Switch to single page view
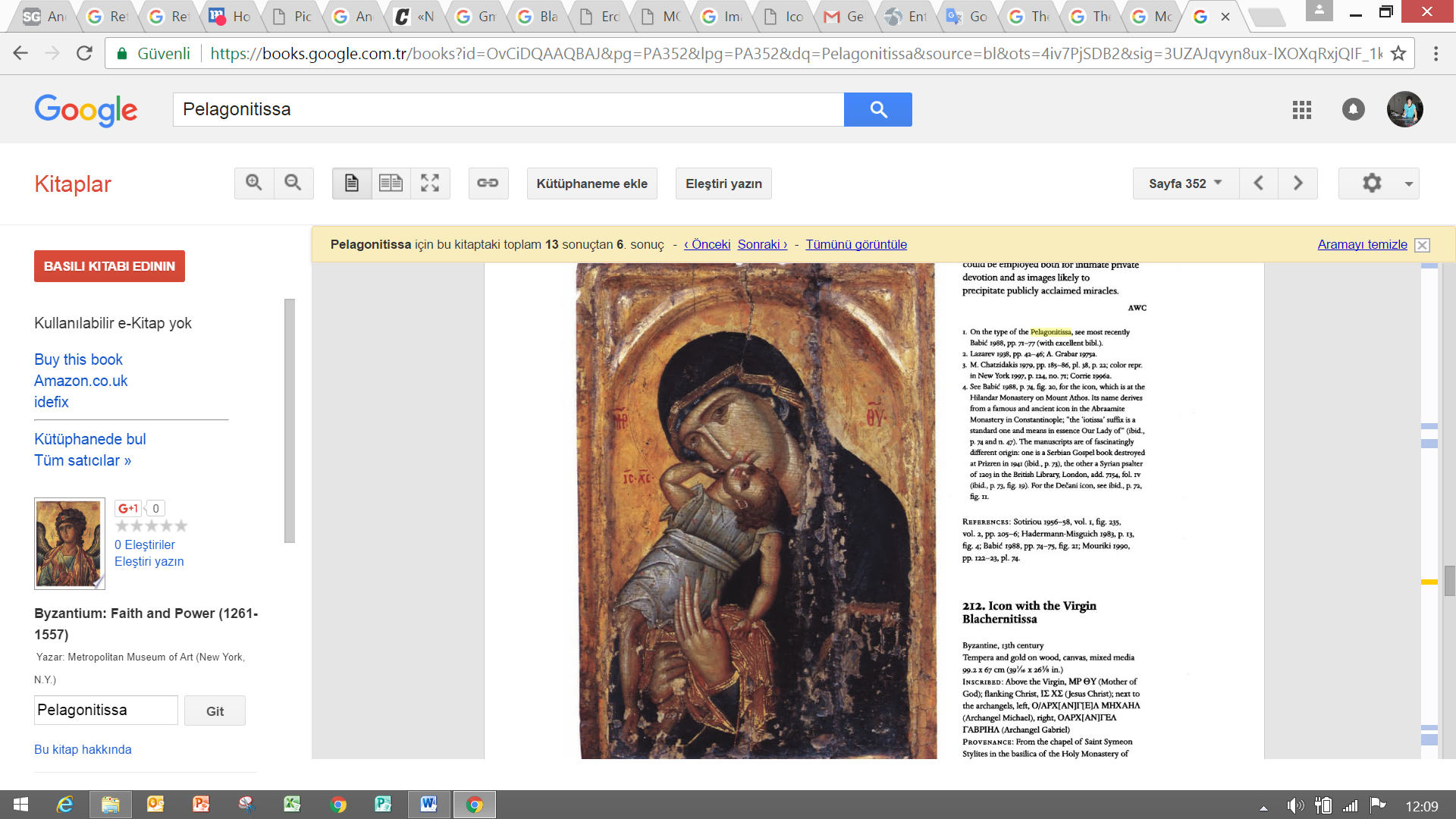Image resolution: width=1456 pixels, height=819 pixels. pyautogui.click(x=352, y=184)
